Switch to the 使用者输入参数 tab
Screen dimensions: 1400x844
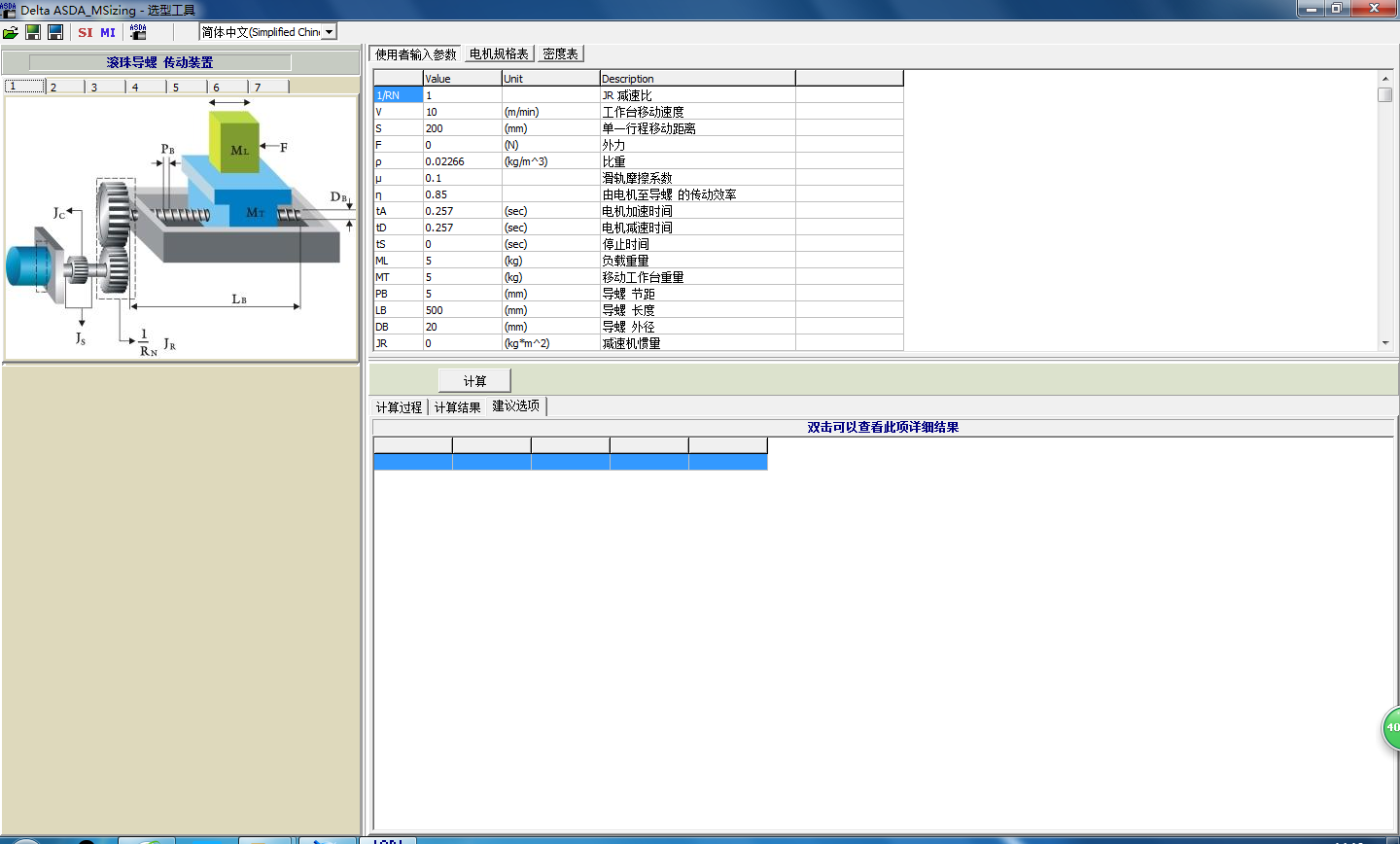[x=416, y=54]
